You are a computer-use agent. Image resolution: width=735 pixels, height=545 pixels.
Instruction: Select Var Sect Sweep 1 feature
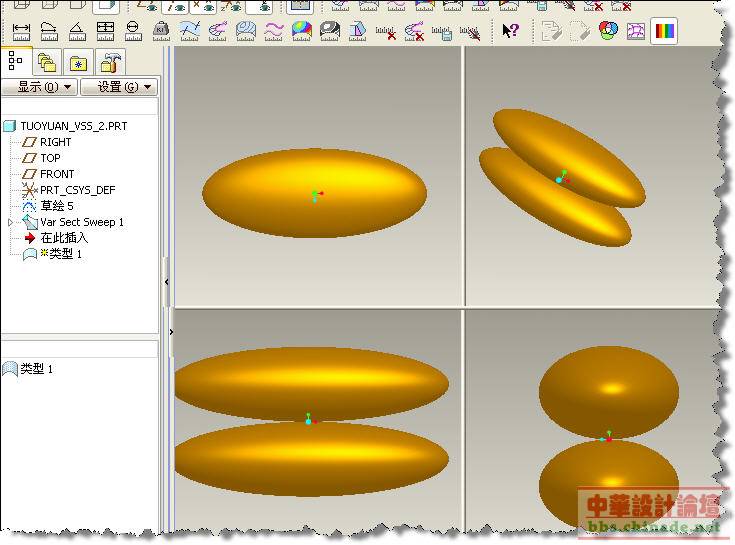click(x=82, y=222)
